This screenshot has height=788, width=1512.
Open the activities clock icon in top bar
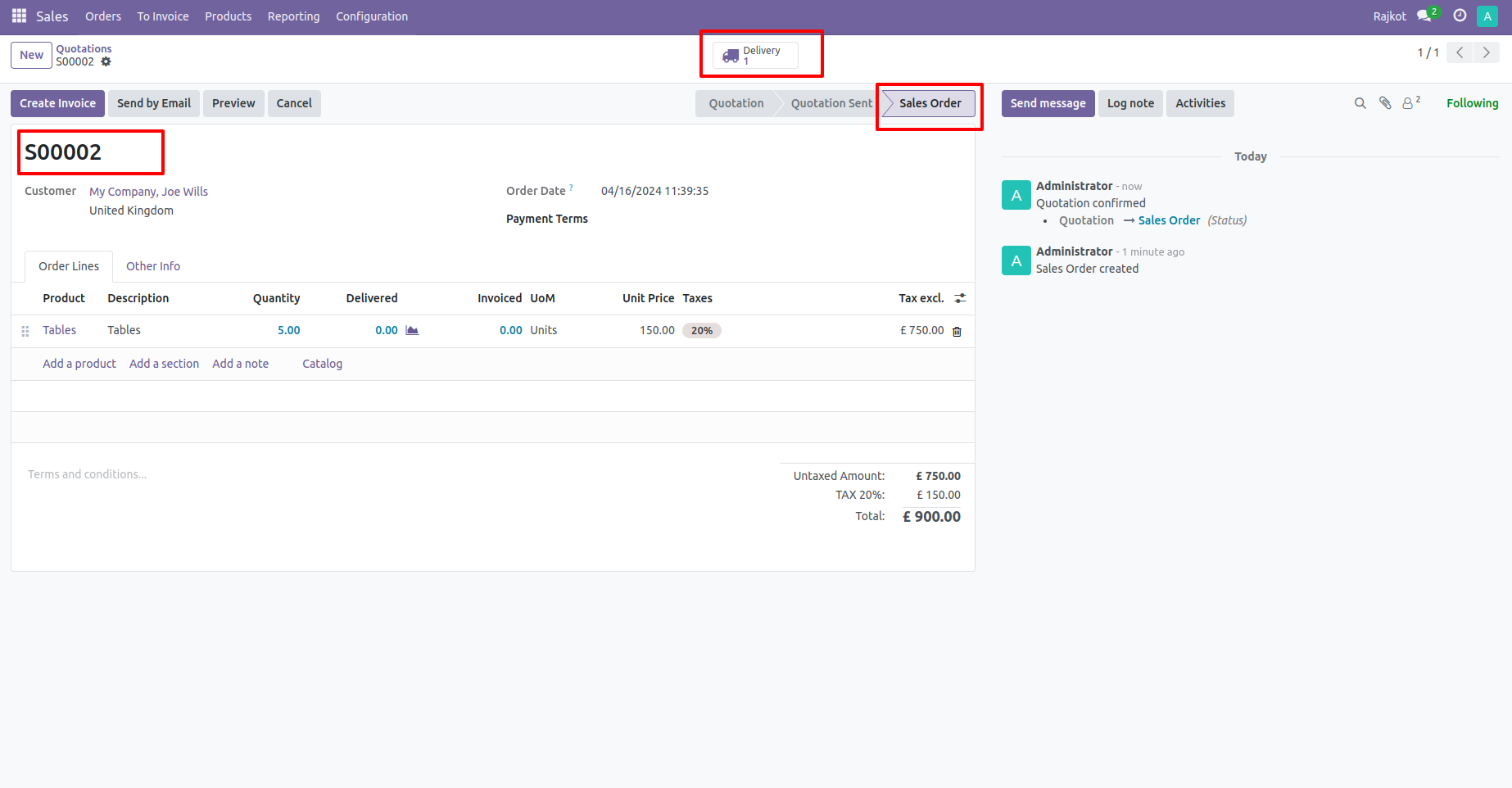tap(1459, 16)
